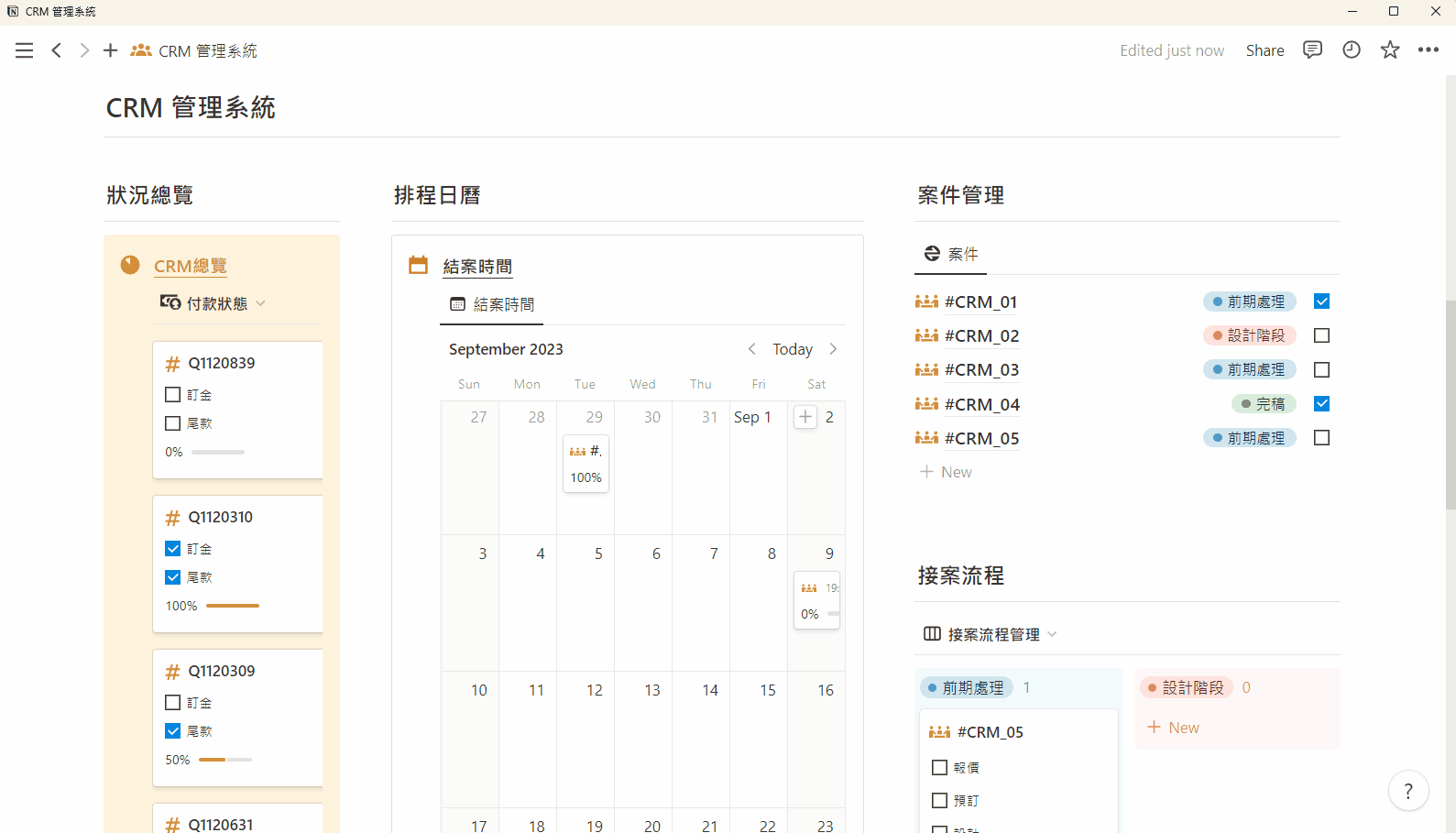Open the 前期處理 status tag for #CRM_03
1456x833 pixels.
(x=1250, y=369)
